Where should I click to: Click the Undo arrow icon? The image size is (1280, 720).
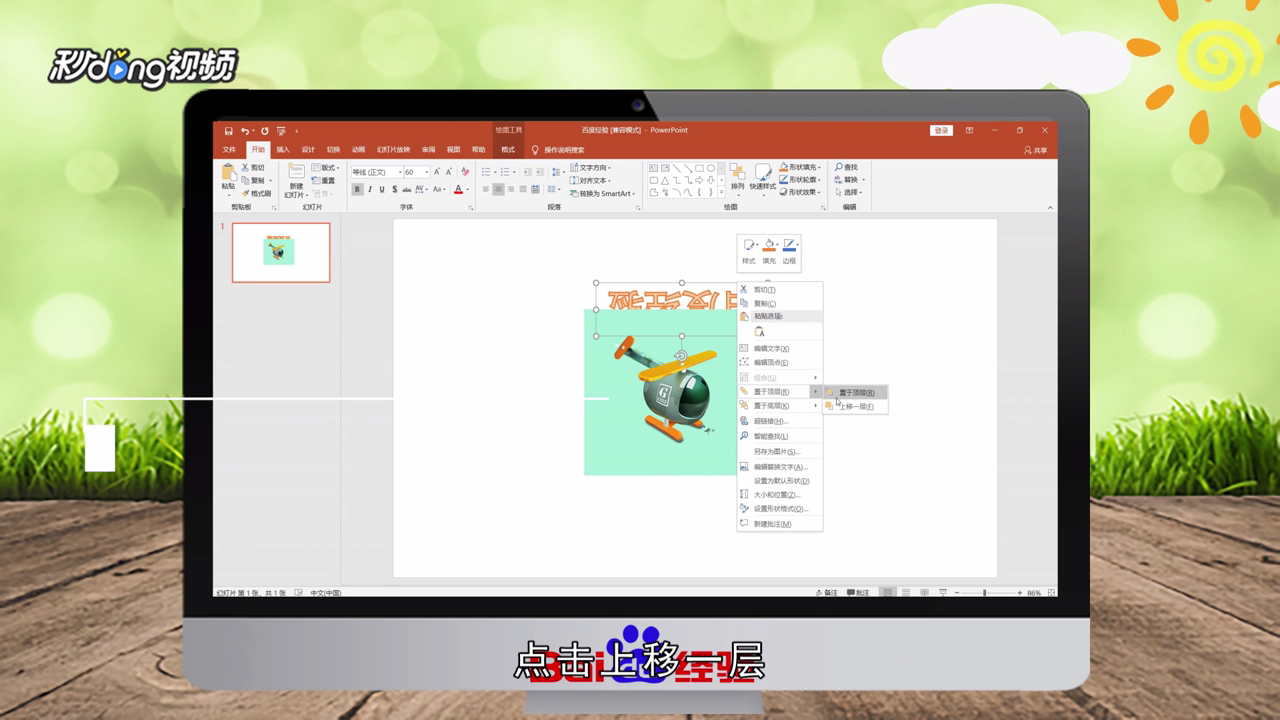[x=245, y=131]
